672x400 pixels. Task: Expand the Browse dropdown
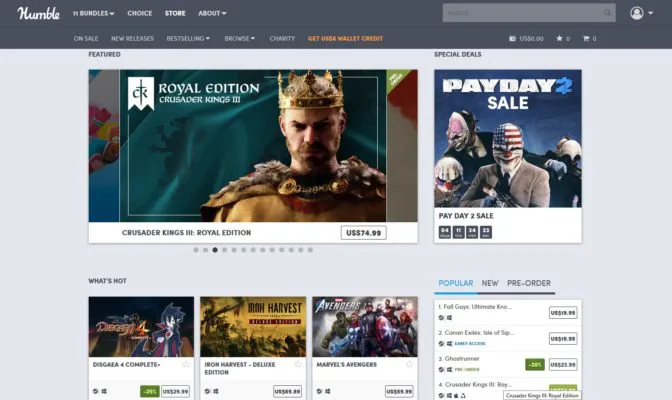[240, 39]
